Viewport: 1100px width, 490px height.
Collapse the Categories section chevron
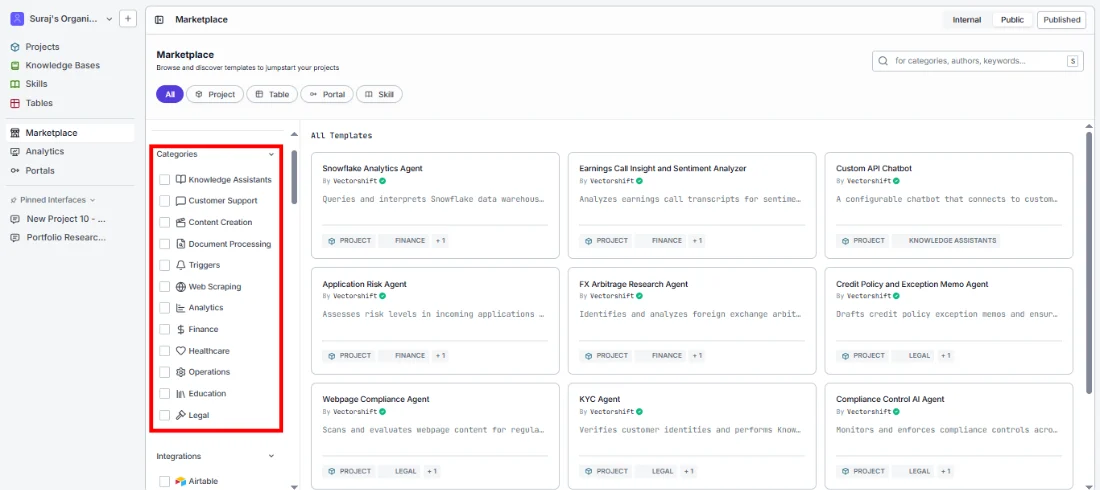271,154
